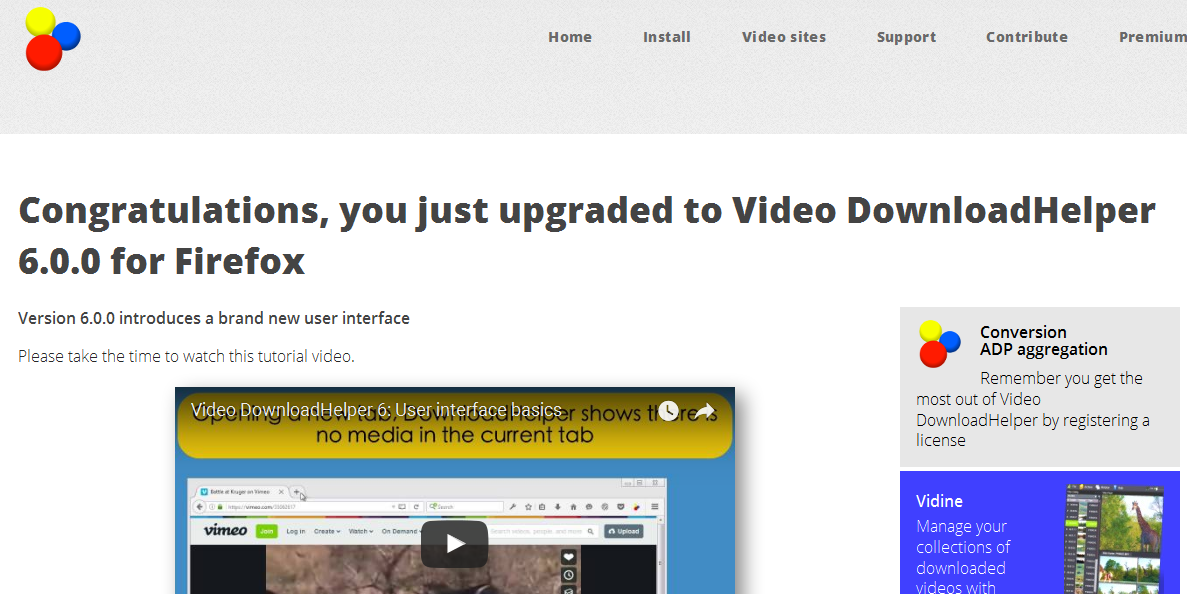
Task: Click the Vidine app screenshot thumbnail
Action: tap(1114, 539)
